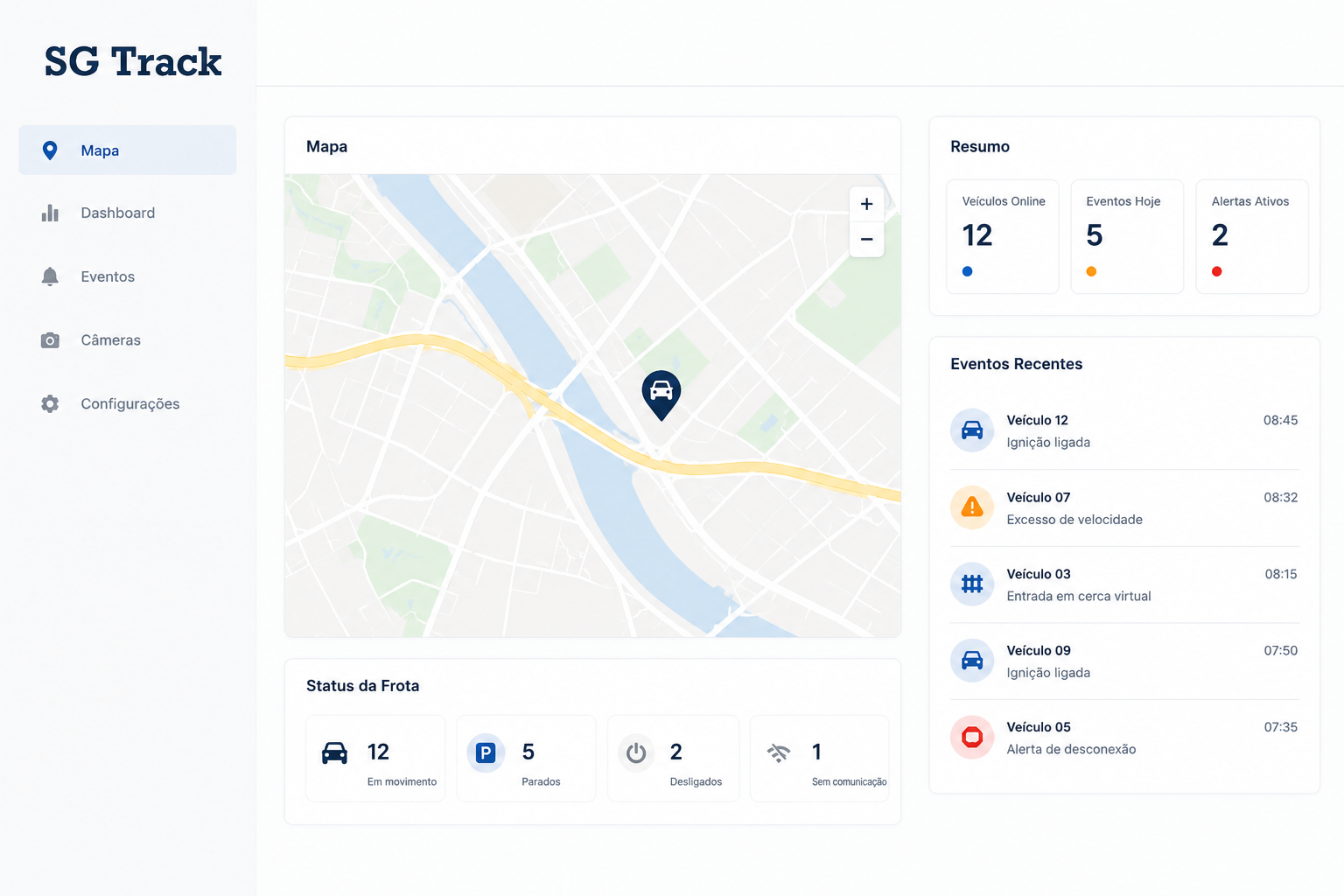The height and width of the screenshot is (896, 1344).
Task: Click the Eventos bell icon
Action: pyautogui.click(x=50, y=276)
